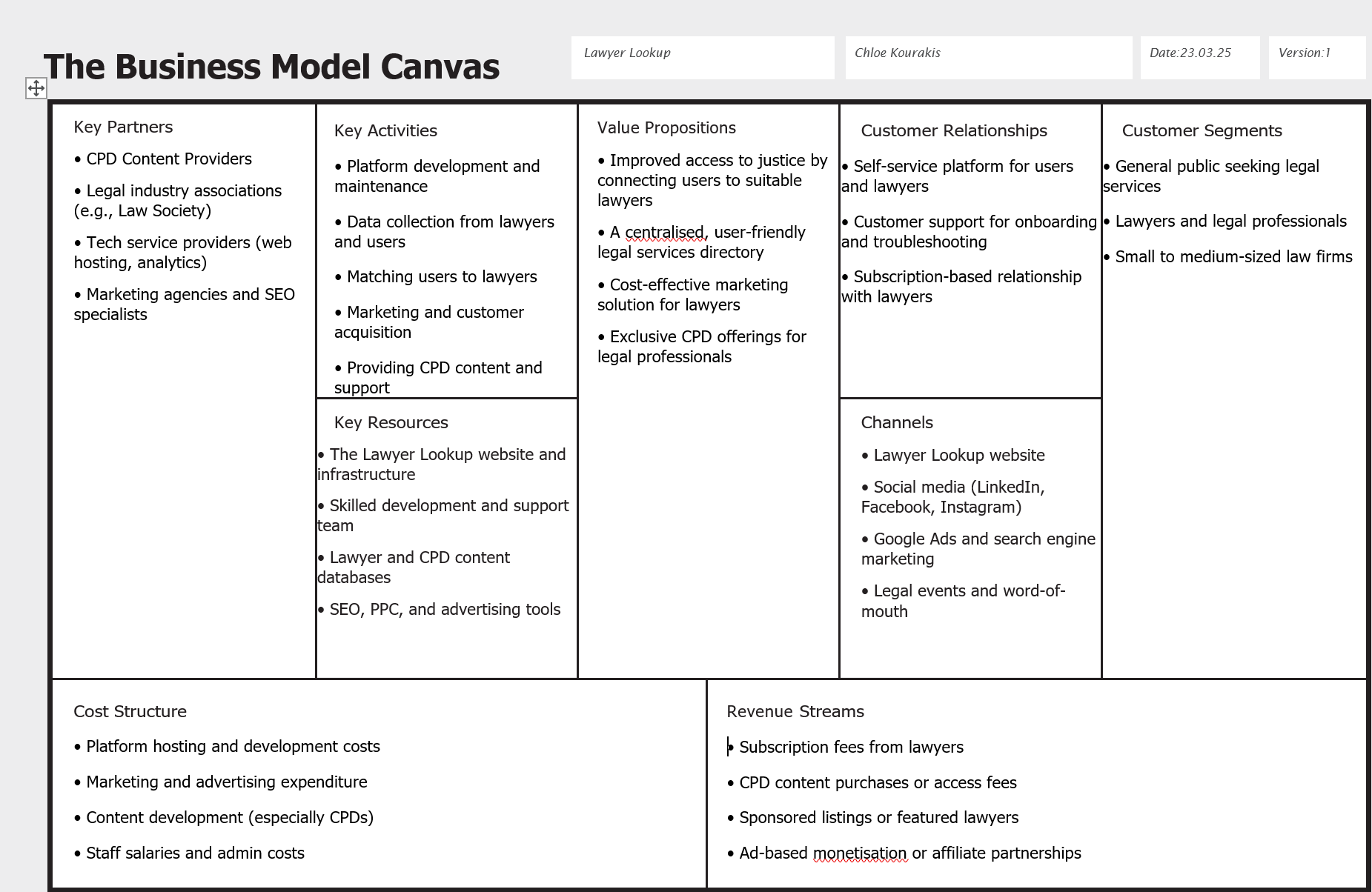Click 'Marketing and customer acquisition' bullet
Image resolution: width=1372 pixels, height=892 pixels.
(429, 322)
